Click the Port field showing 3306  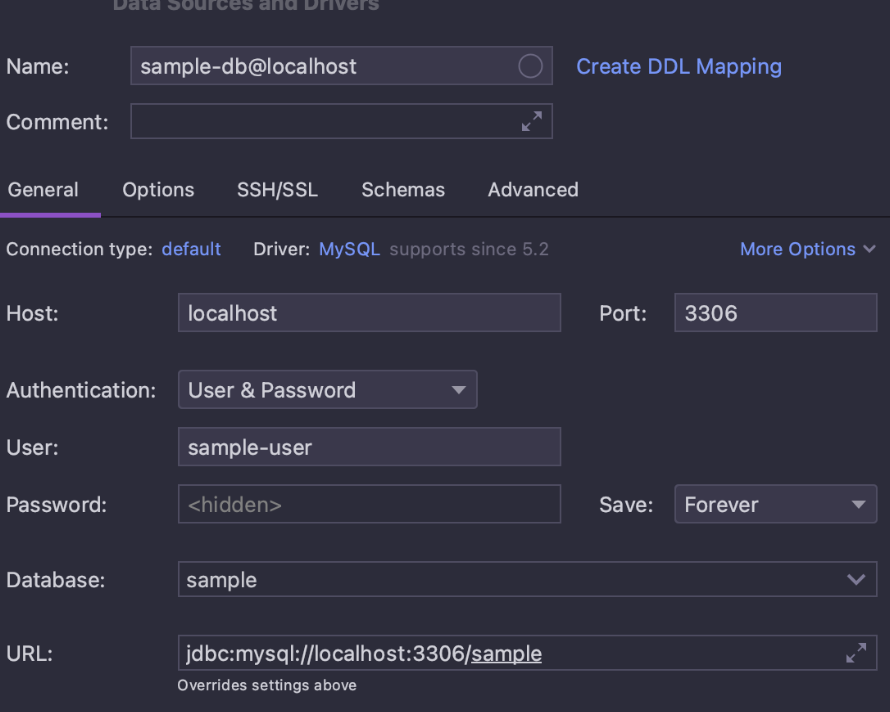tap(775, 313)
